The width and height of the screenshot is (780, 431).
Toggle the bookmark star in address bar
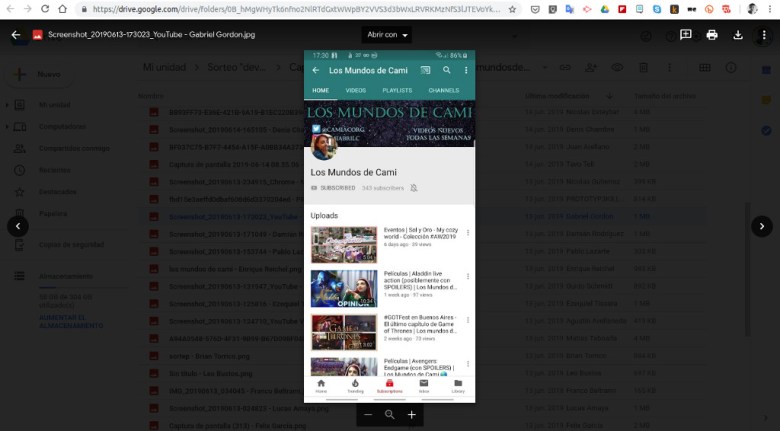coord(513,9)
